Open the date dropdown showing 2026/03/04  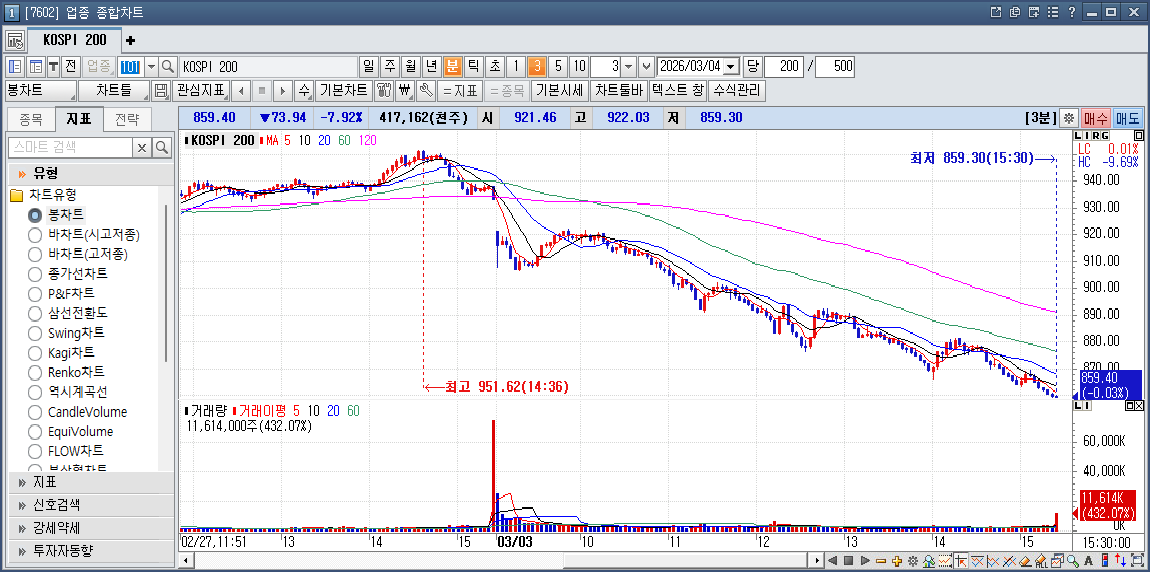731,67
